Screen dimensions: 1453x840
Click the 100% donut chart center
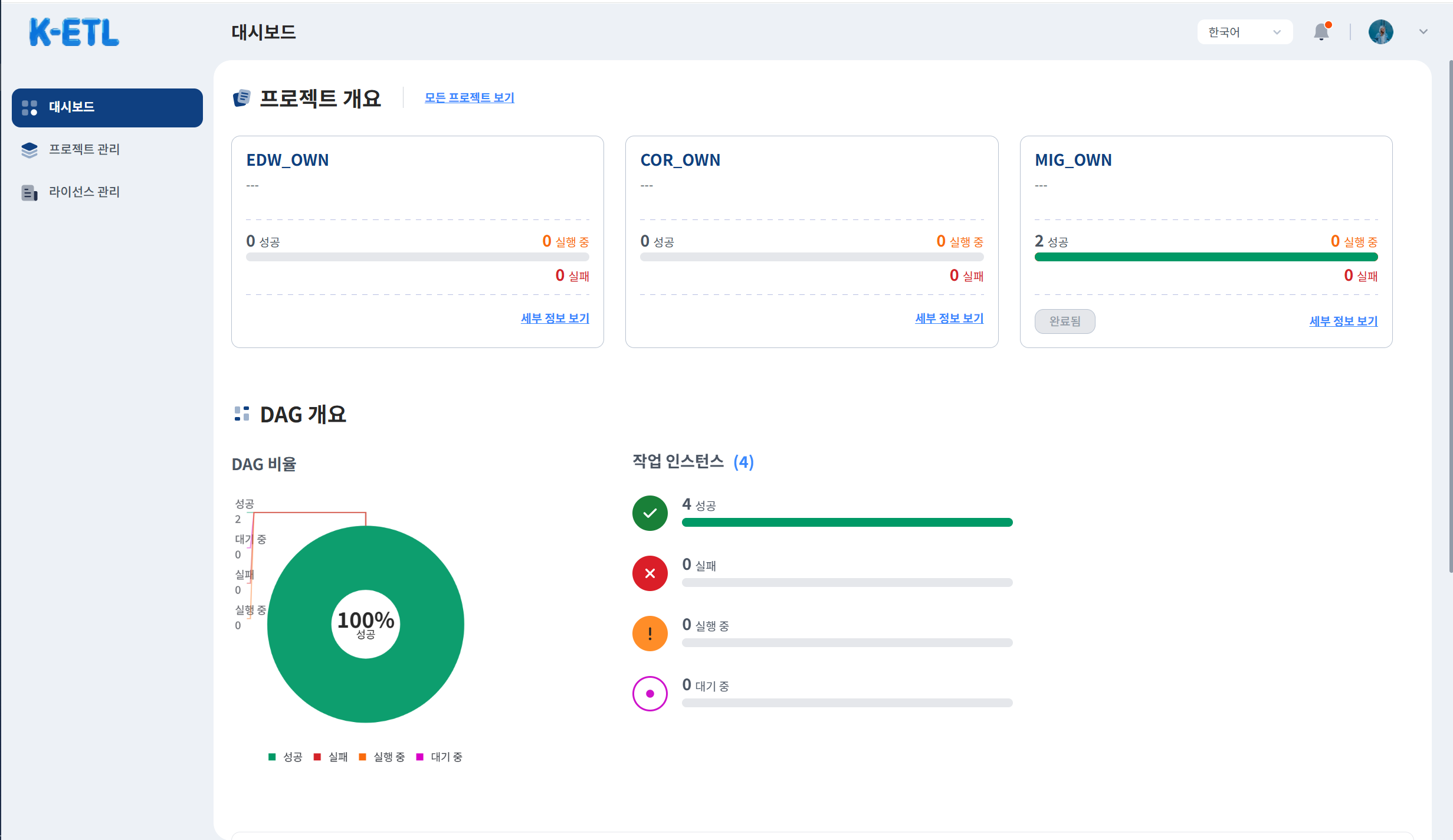[366, 624]
